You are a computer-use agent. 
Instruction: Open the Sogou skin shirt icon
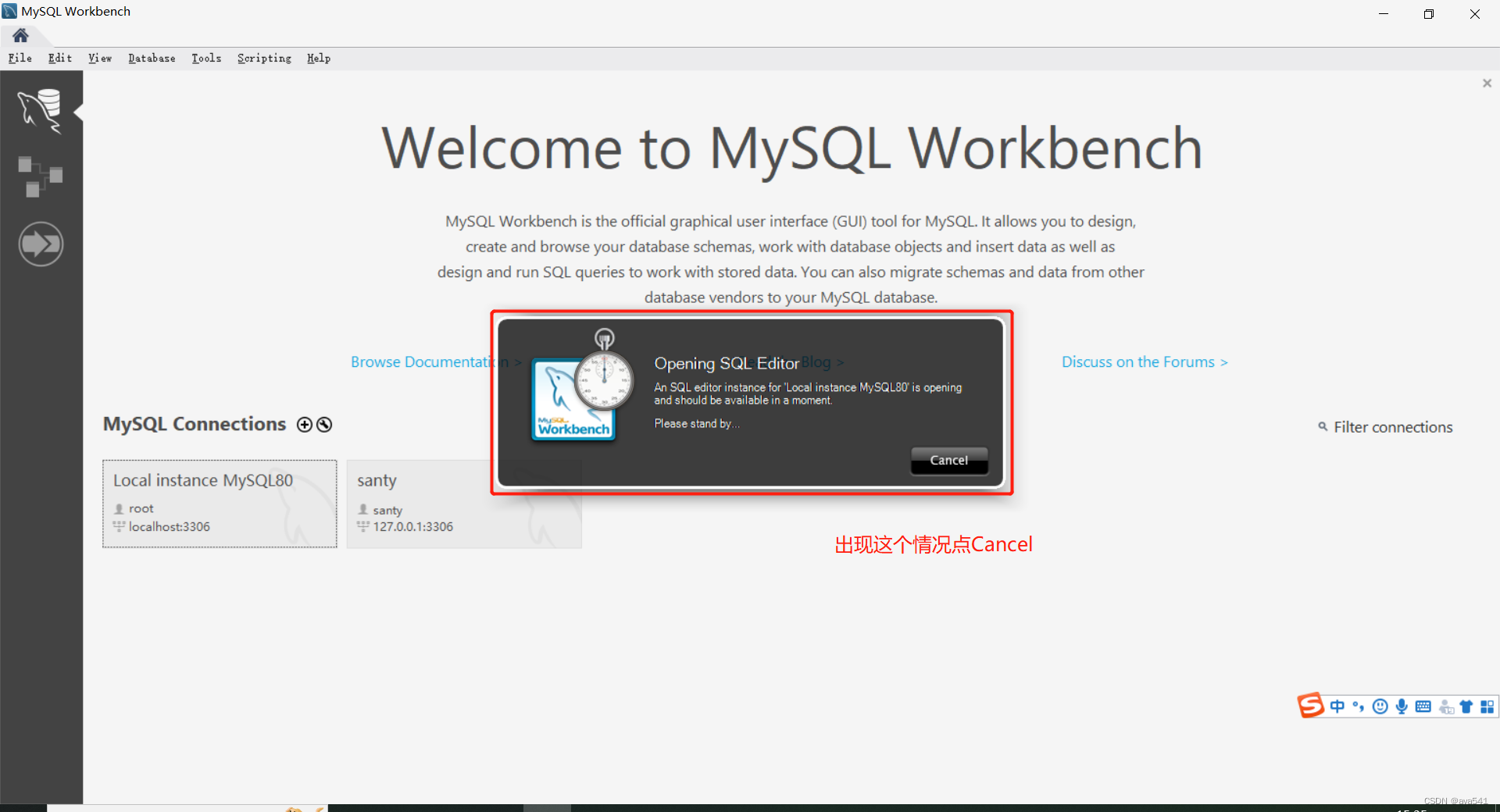click(1466, 706)
